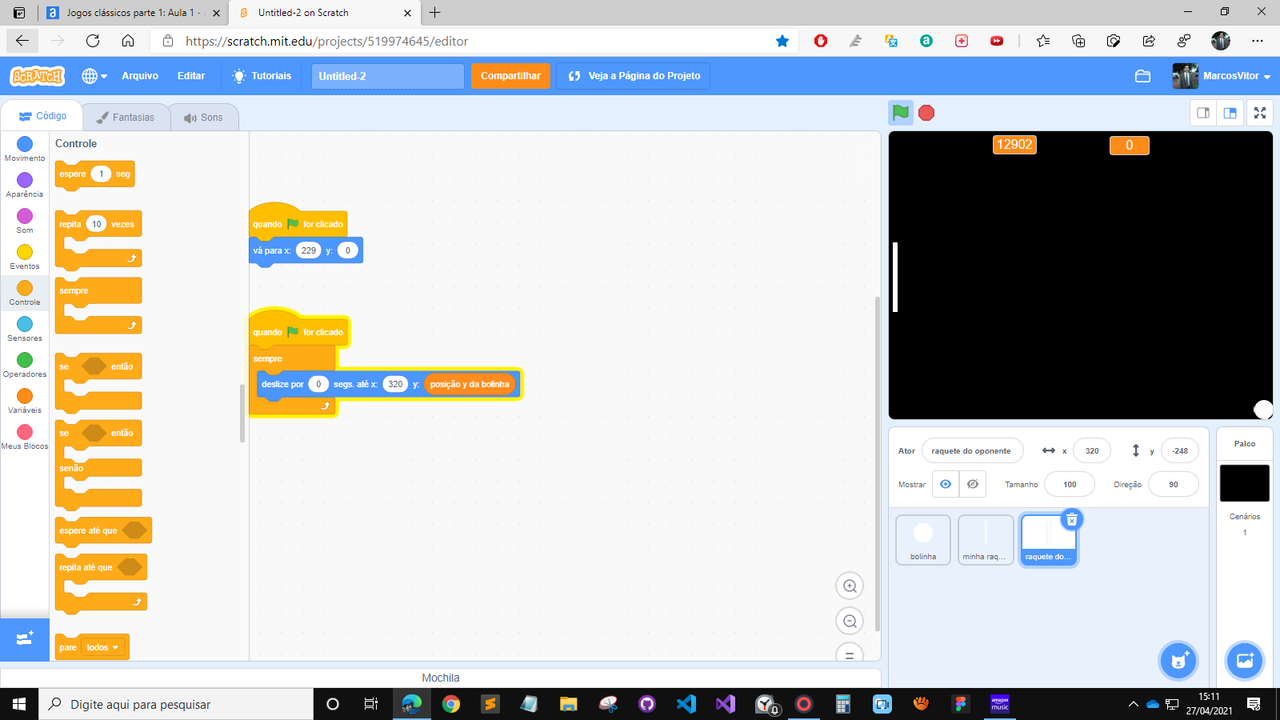The height and width of the screenshot is (720, 1280).
Task: Open My Stuff folder icon
Action: [x=1143, y=76]
